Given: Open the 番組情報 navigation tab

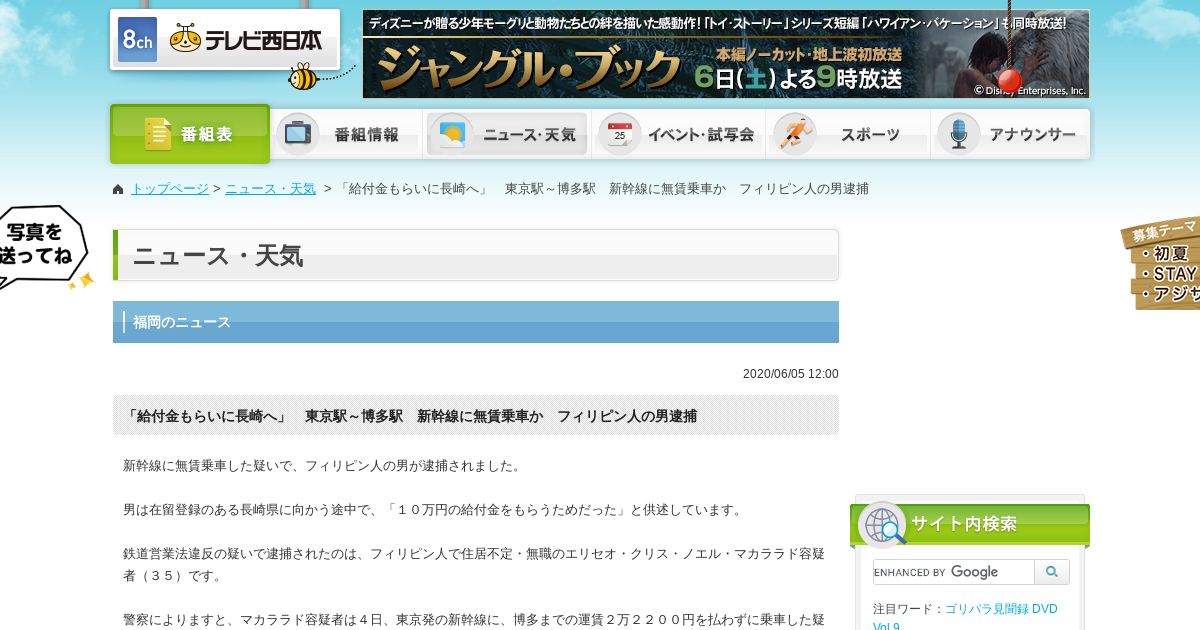Looking at the screenshot, I should tap(347, 134).
